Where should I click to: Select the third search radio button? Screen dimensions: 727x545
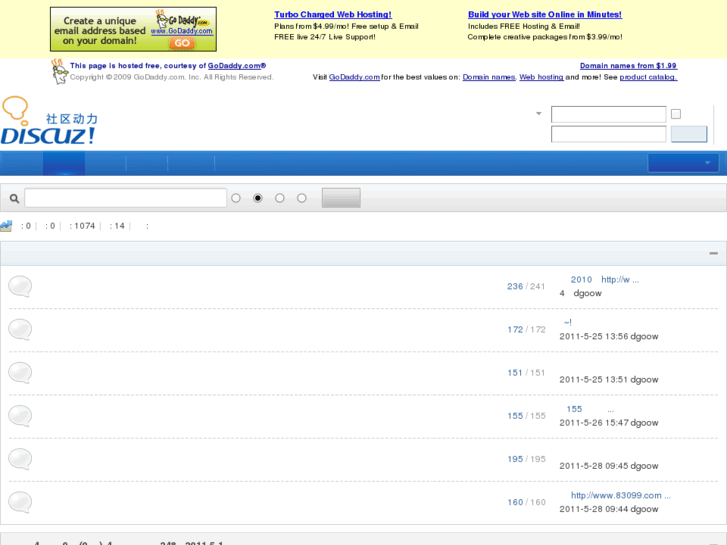coord(280,198)
